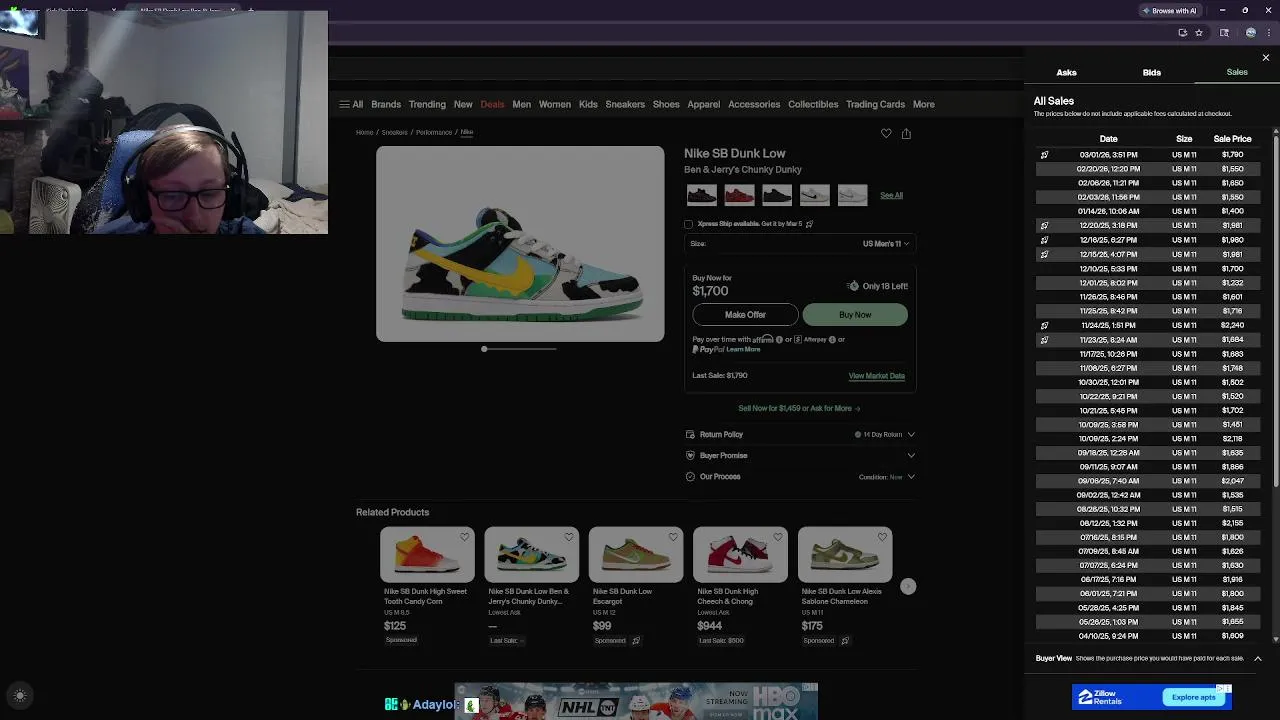This screenshot has height=720, width=1280.
Task: Favorite the Ben & Jerry's related card
Action: [x=569, y=537]
